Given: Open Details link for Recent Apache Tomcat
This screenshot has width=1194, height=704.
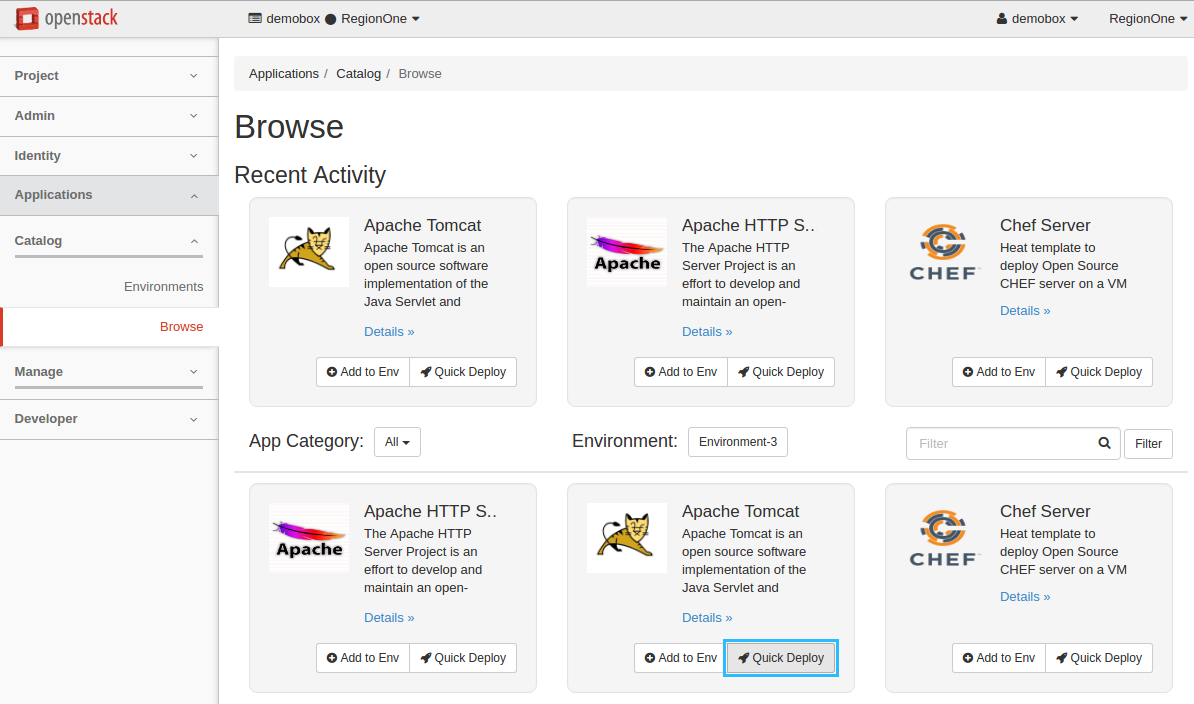Looking at the screenshot, I should (x=389, y=332).
